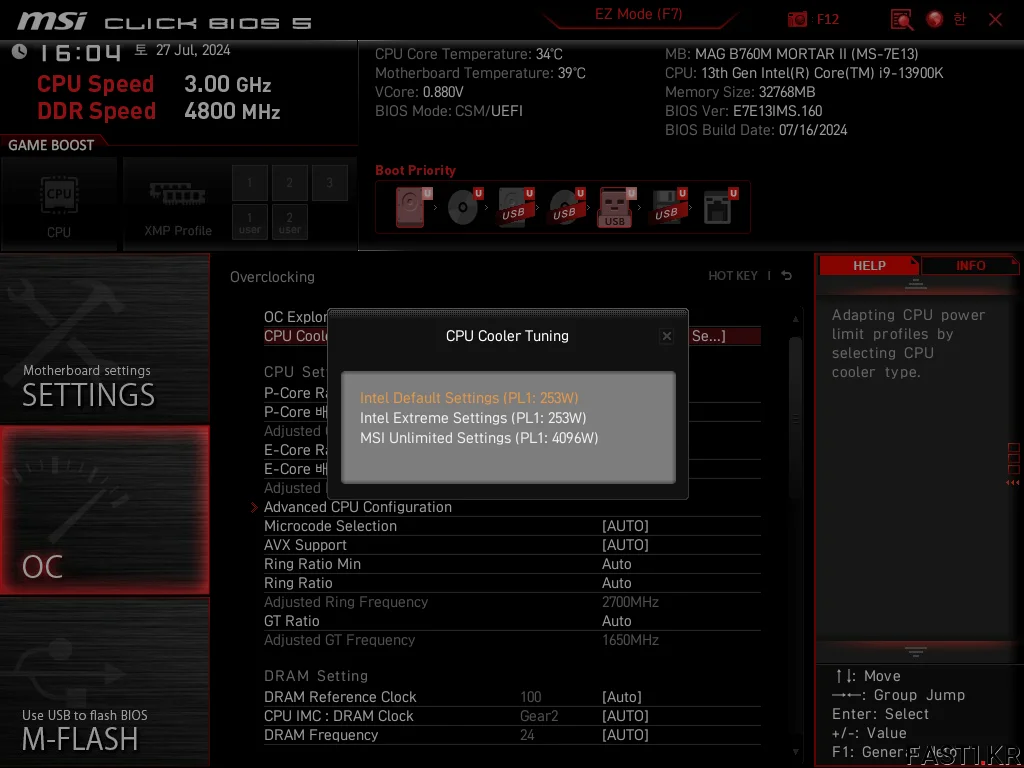
Task: Click Adjusted GT Frequency 1650MHz value
Action: click(630, 639)
